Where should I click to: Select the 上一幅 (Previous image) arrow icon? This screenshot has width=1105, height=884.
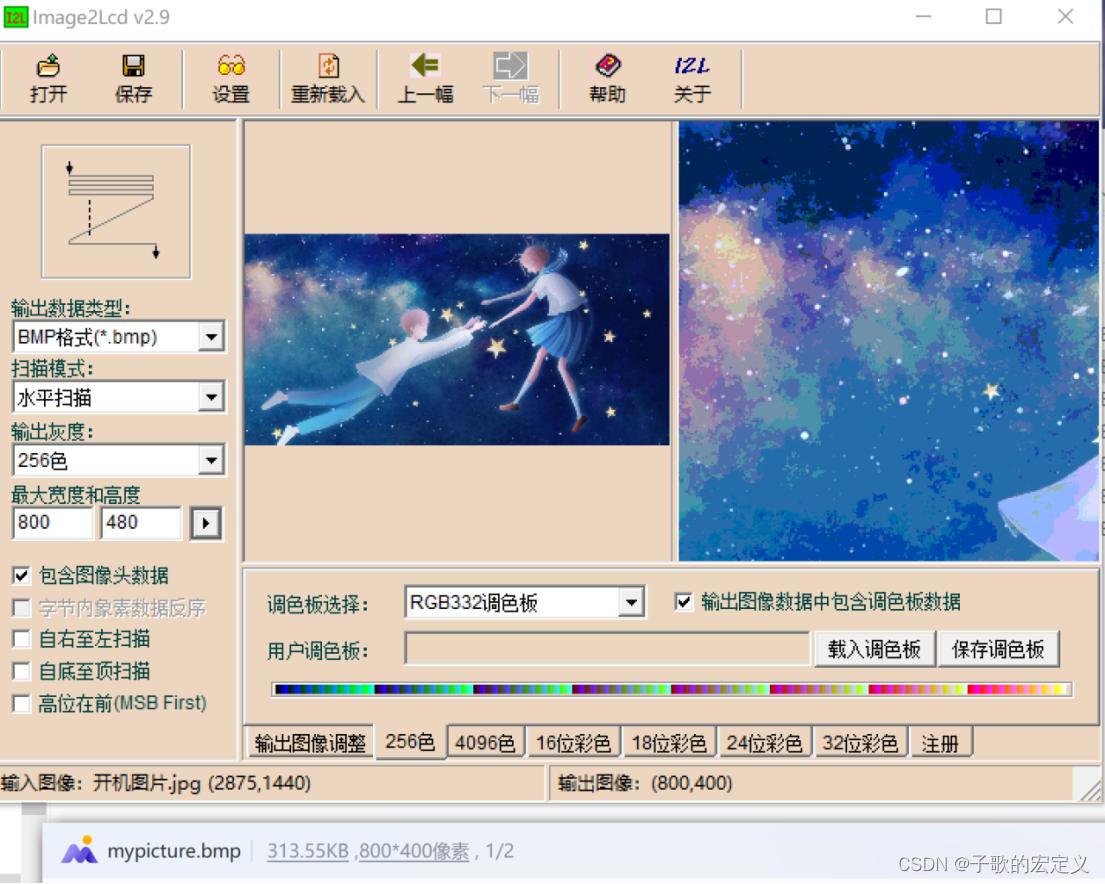tap(425, 78)
